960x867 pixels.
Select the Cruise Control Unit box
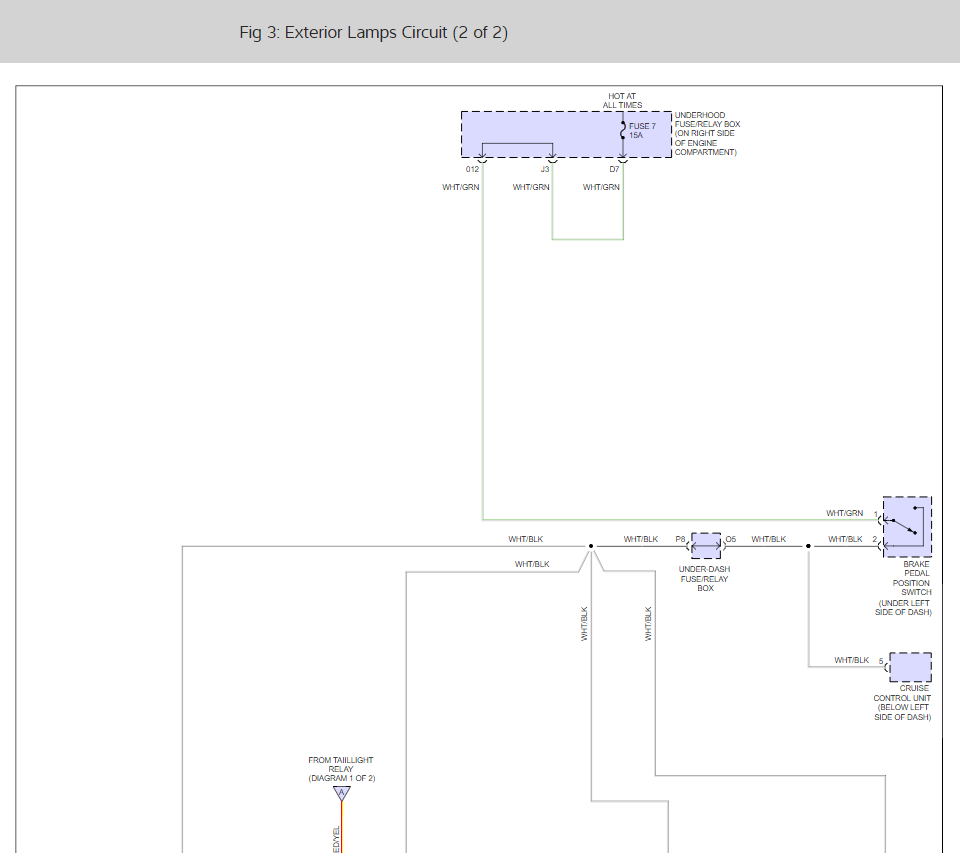point(910,667)
